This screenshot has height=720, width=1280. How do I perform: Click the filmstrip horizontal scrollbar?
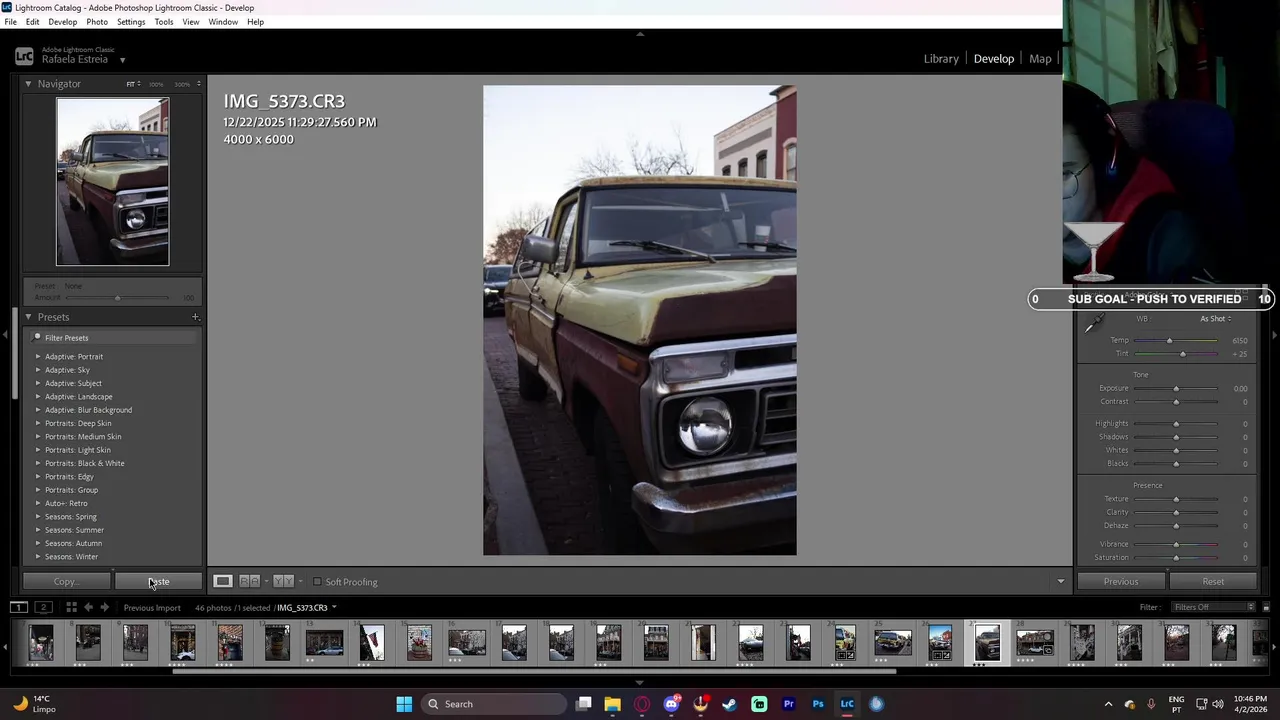pyautogui.click(x=535, y=671)
